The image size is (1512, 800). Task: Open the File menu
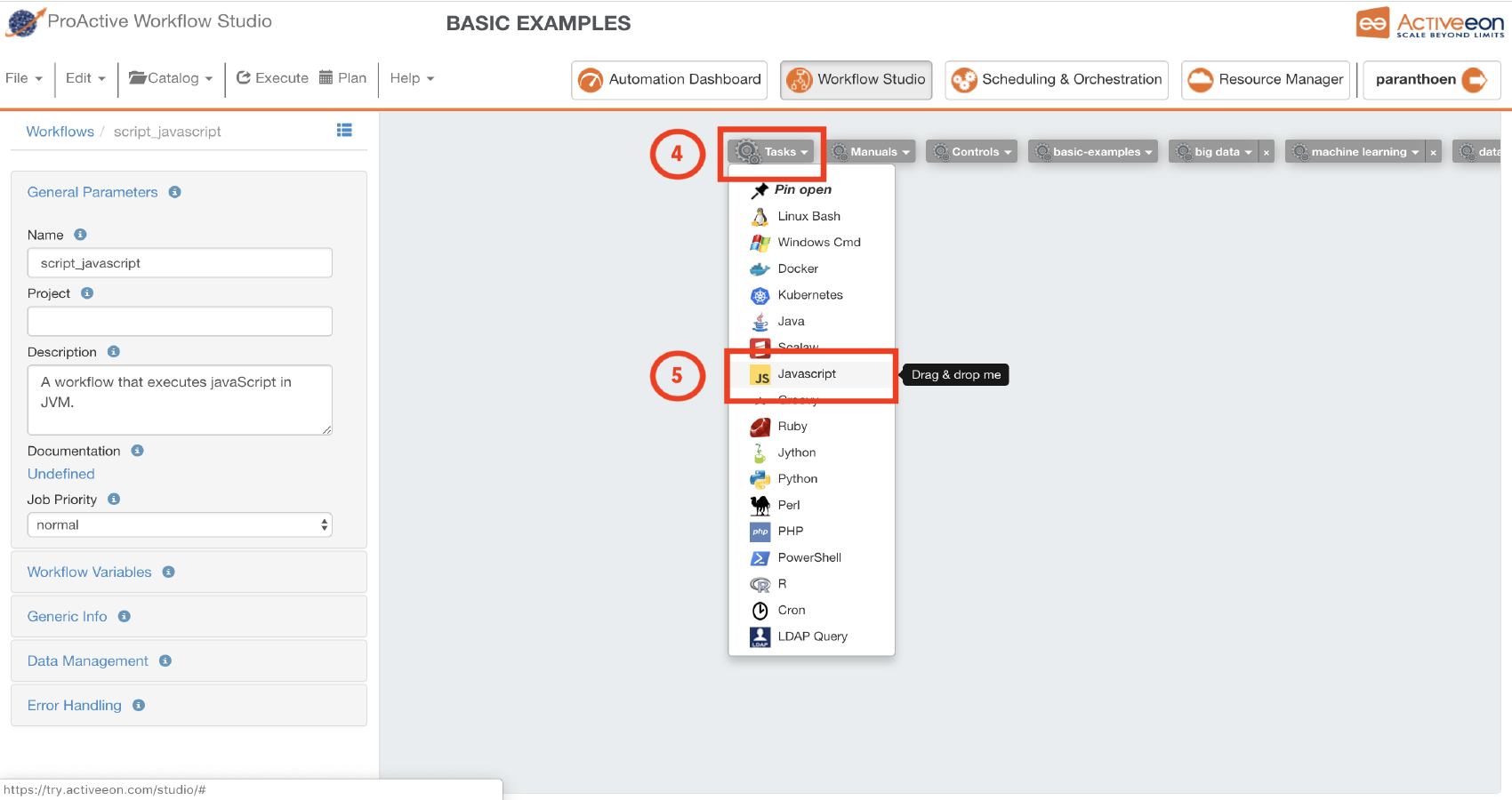tap(24, 78)
